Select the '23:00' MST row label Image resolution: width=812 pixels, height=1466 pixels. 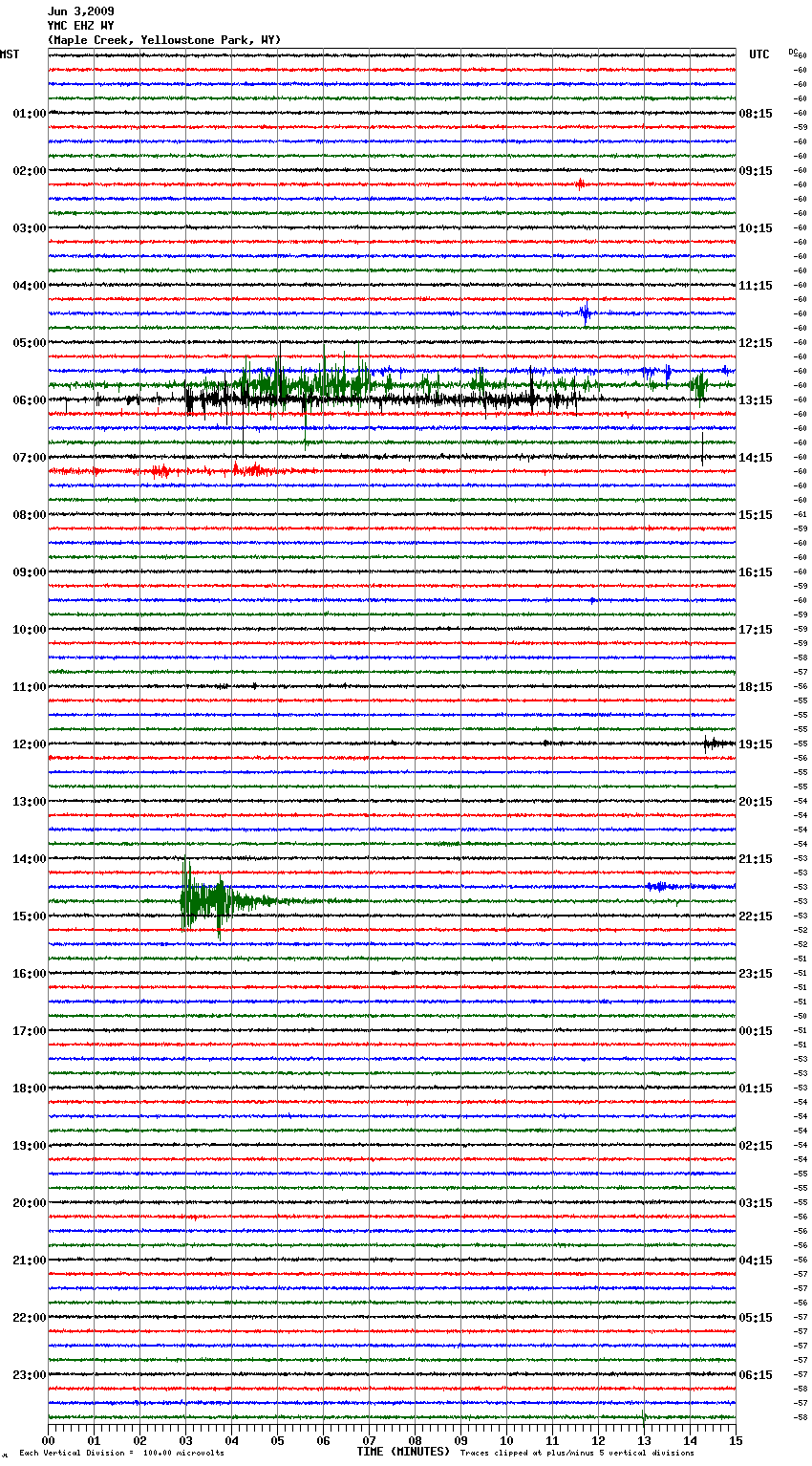pos(30,1375)
